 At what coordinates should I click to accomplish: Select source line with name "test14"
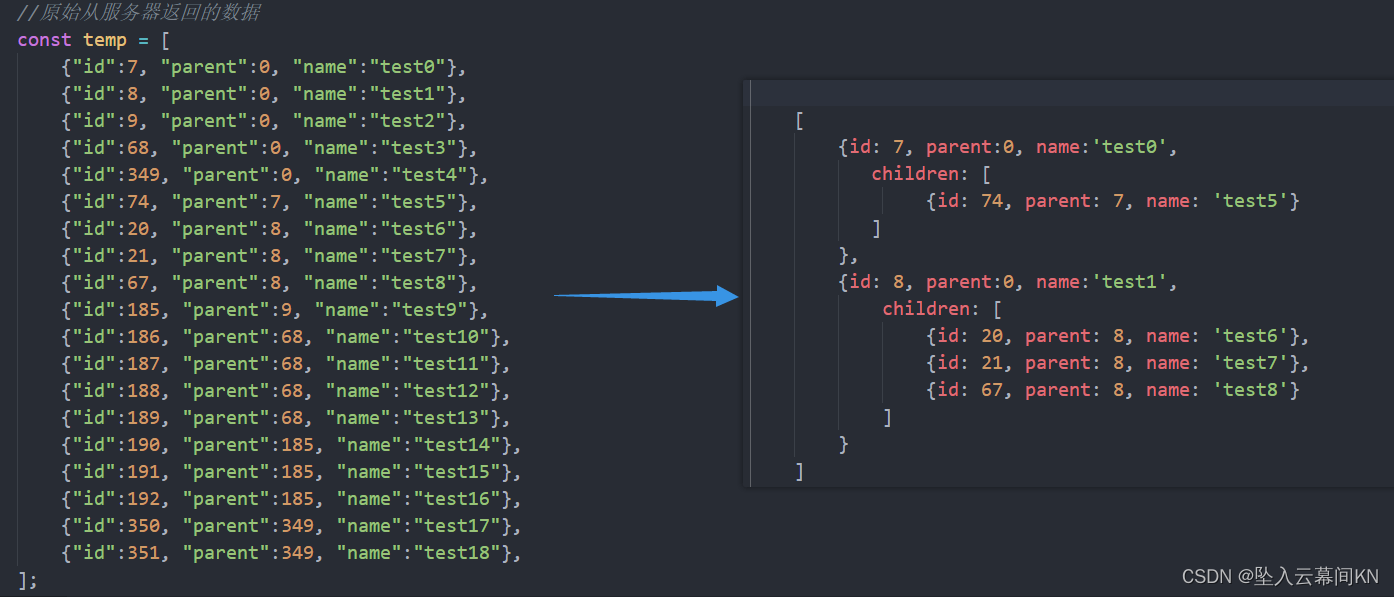[291, 445]
